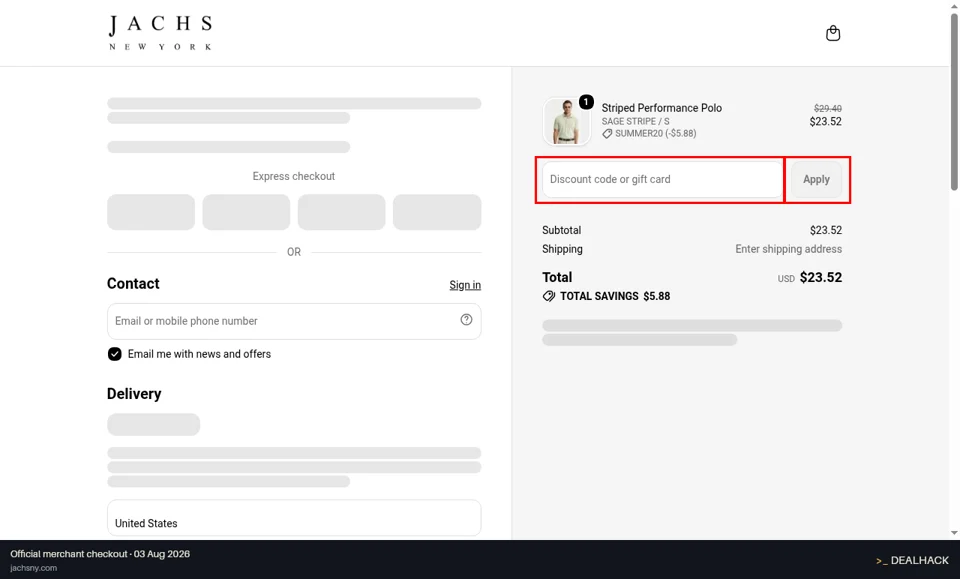The image size is (960, 579).
Task: Click the last express checkout placeholder button
Action: coord(437,212)
